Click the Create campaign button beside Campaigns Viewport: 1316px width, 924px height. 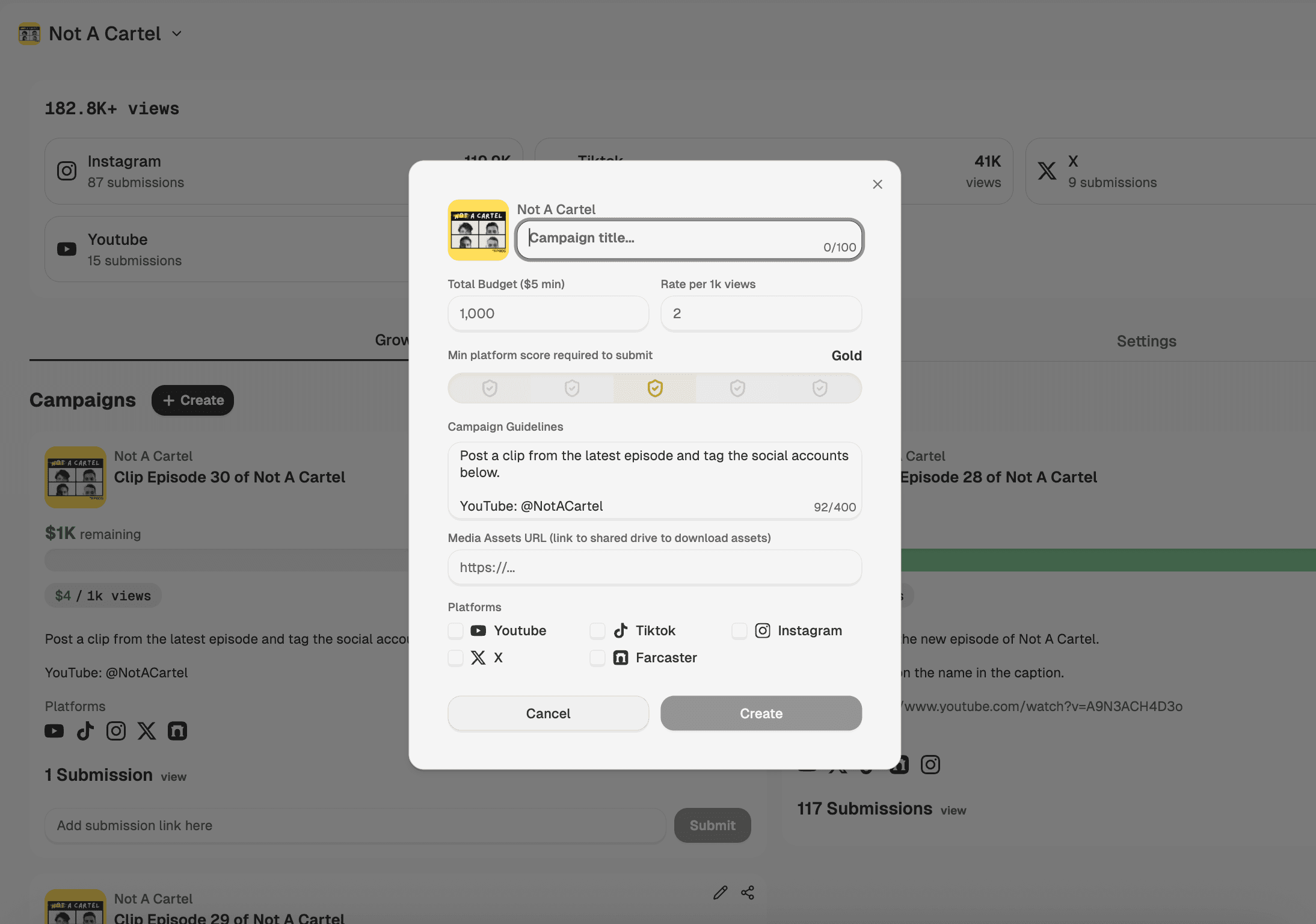click(x=192, y=400)
